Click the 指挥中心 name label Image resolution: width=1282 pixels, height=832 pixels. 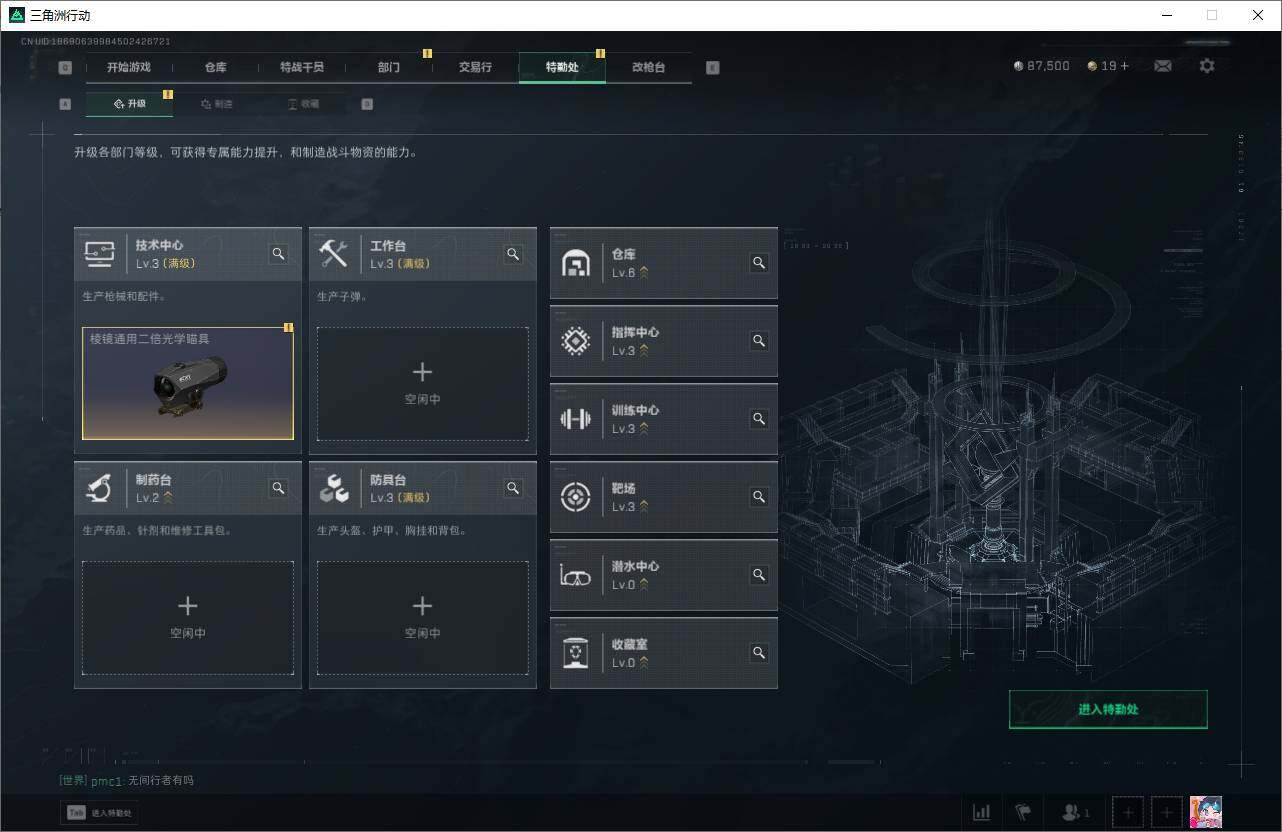635,333
